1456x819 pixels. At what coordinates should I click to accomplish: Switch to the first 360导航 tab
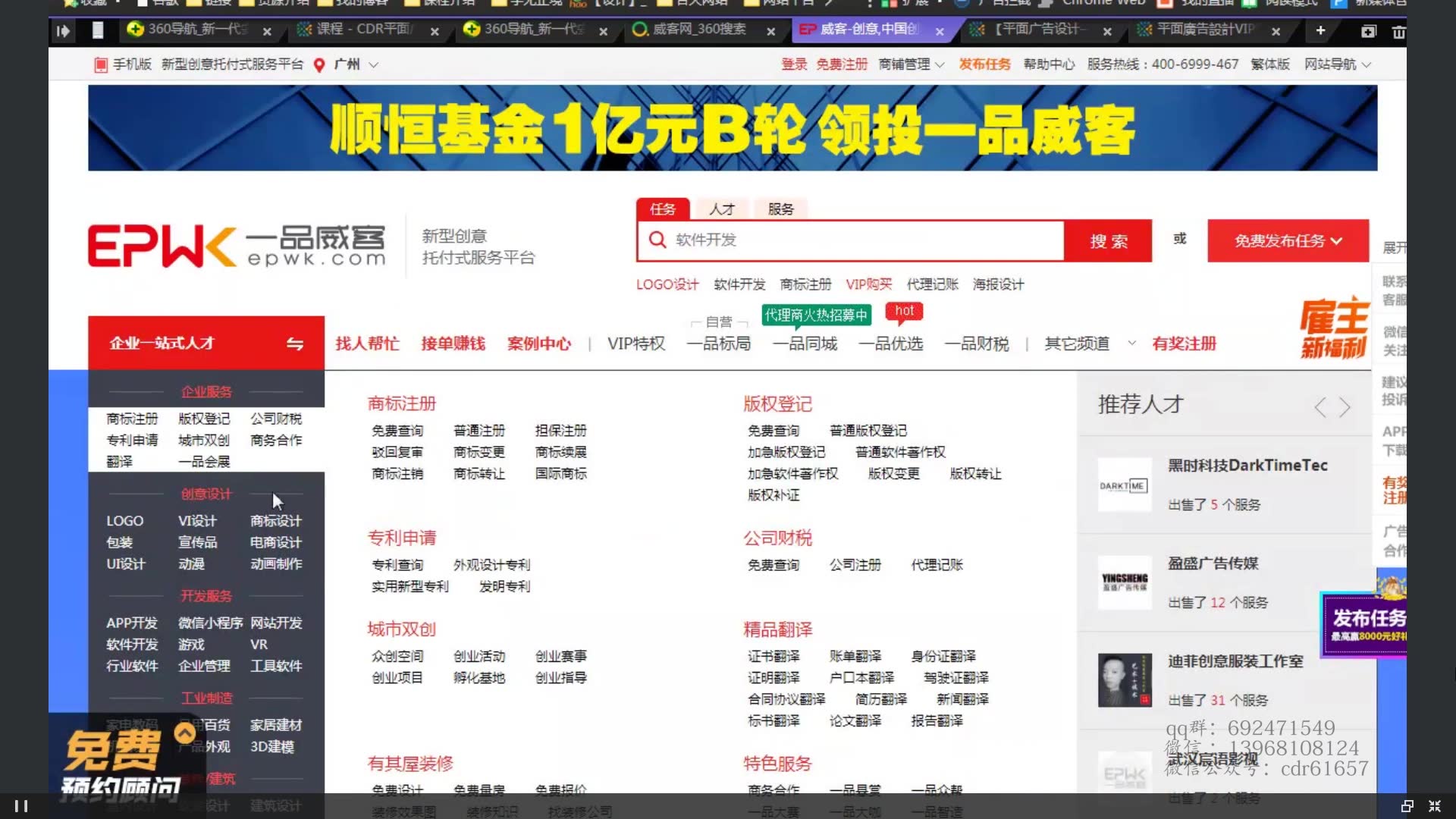coord(199,30)
